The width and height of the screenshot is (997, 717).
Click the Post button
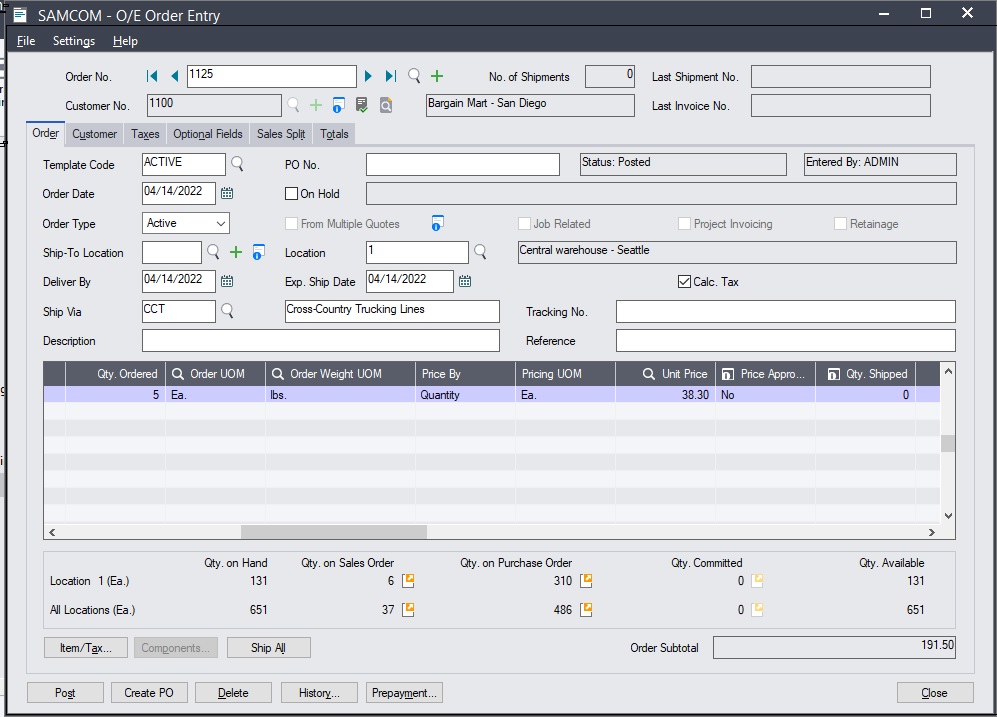(x=65, y=693)
